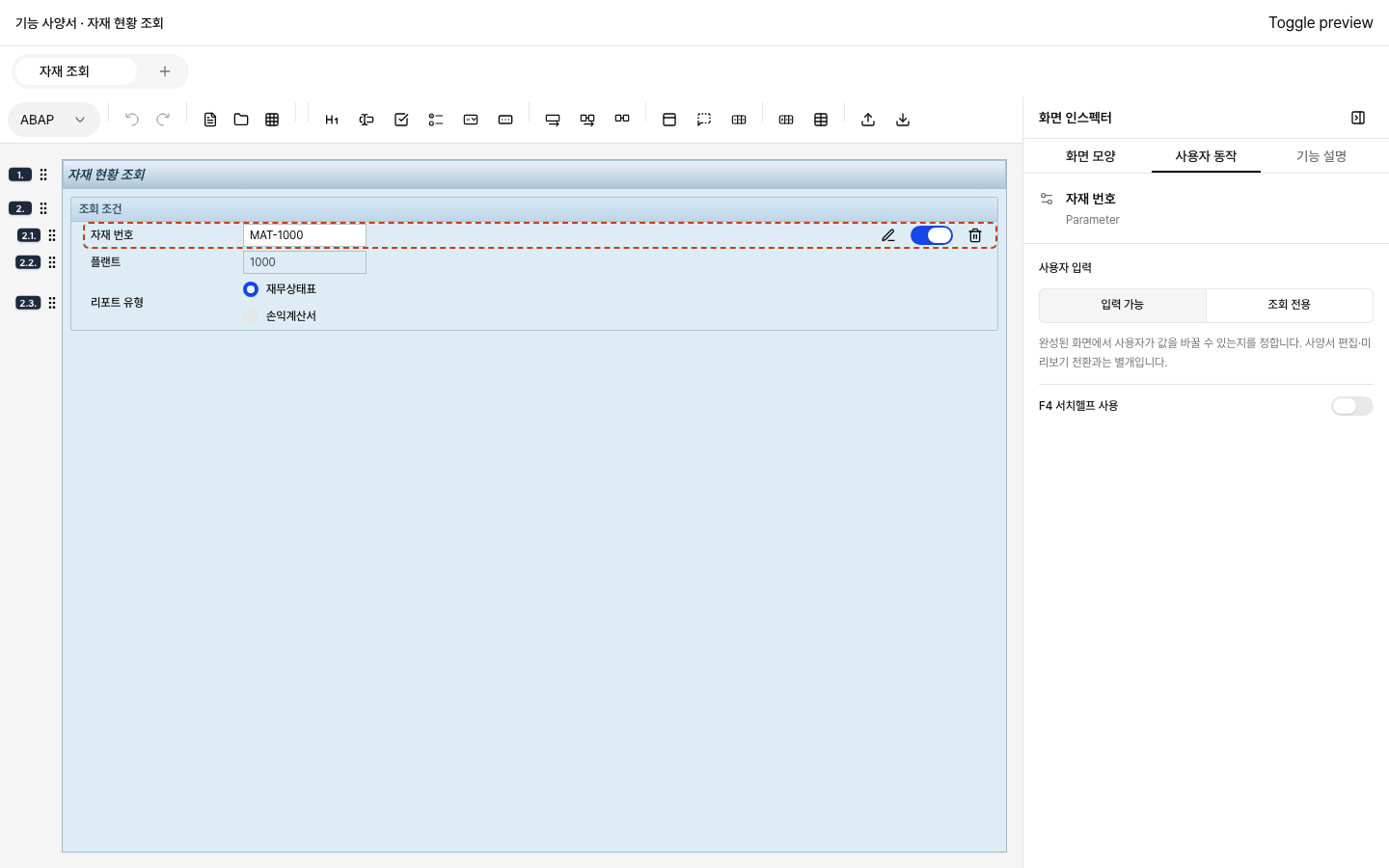Delete 자재 번호 row with trash icon

975,235
